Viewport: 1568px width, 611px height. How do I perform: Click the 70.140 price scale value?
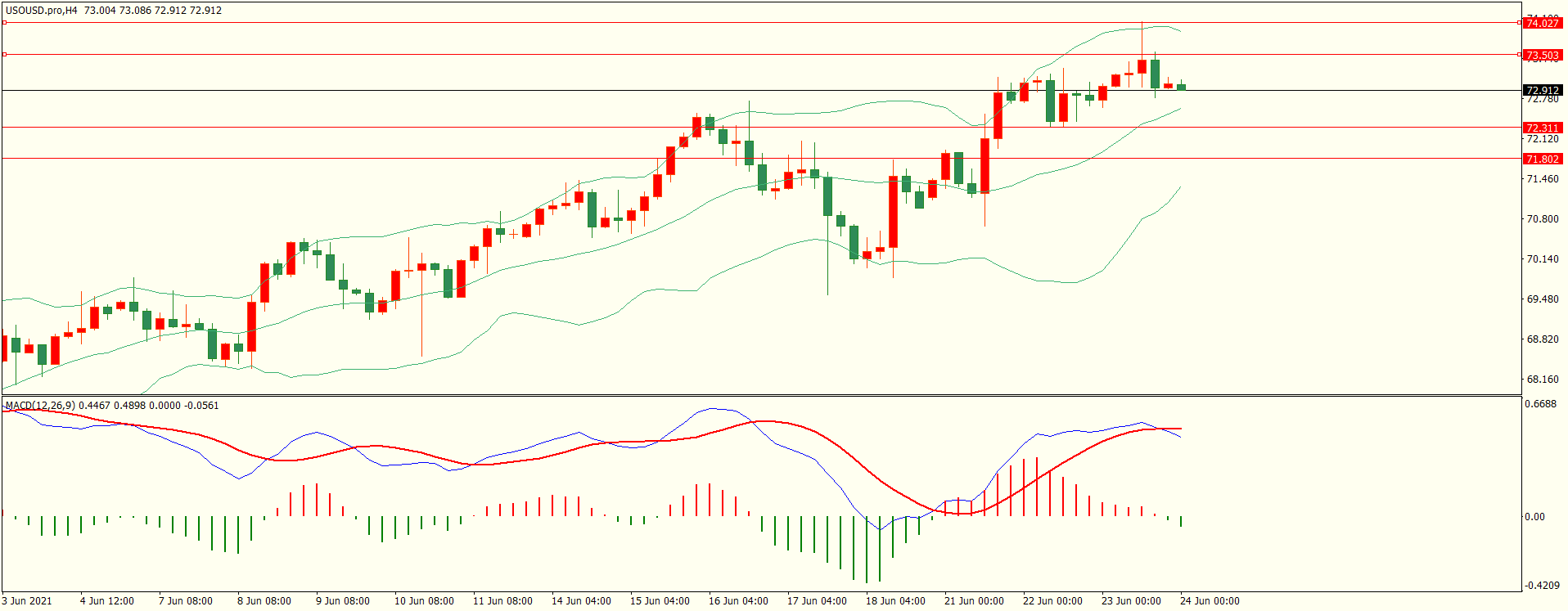(1543, 259)
